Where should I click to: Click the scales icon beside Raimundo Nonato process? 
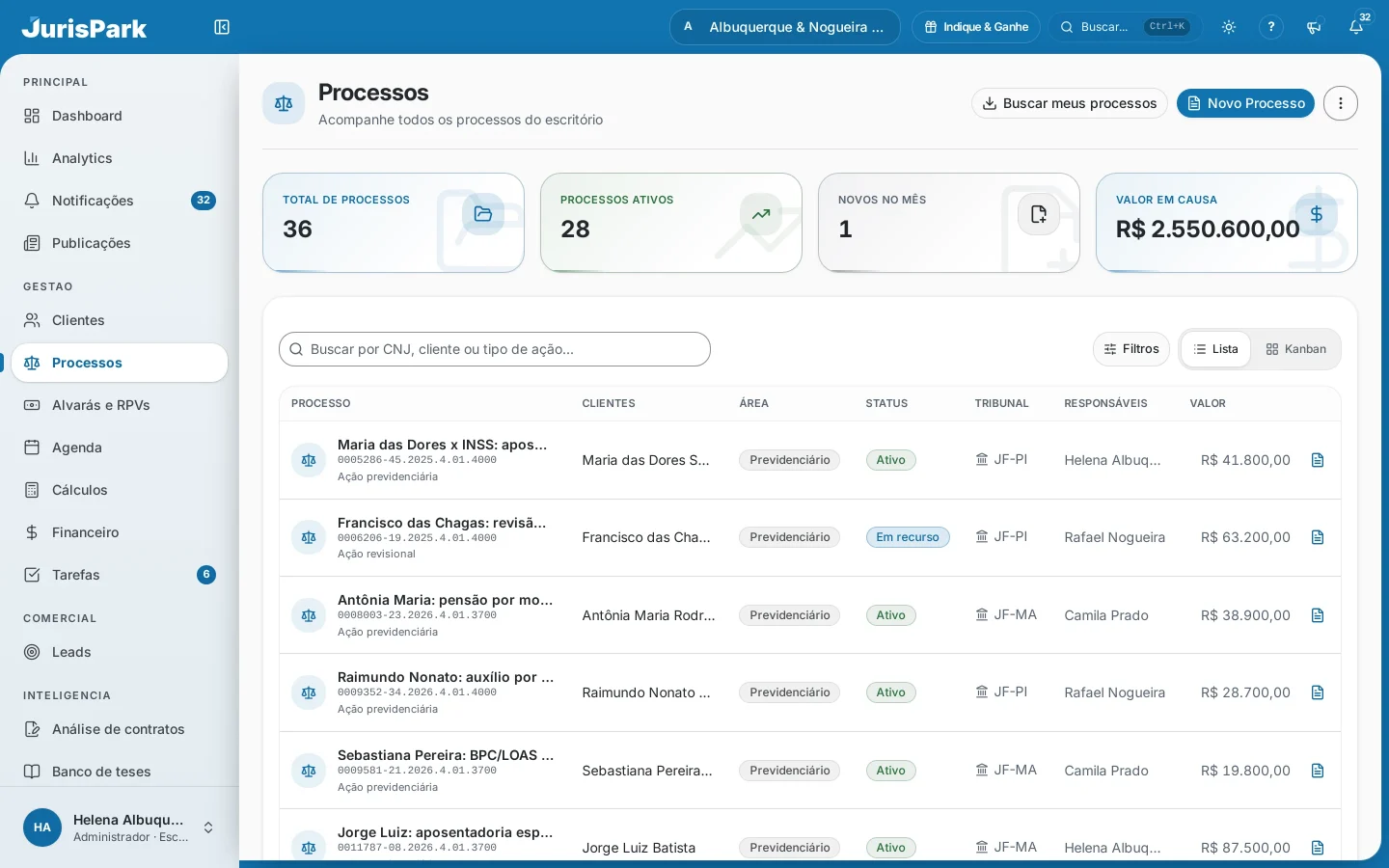point(309,692)
